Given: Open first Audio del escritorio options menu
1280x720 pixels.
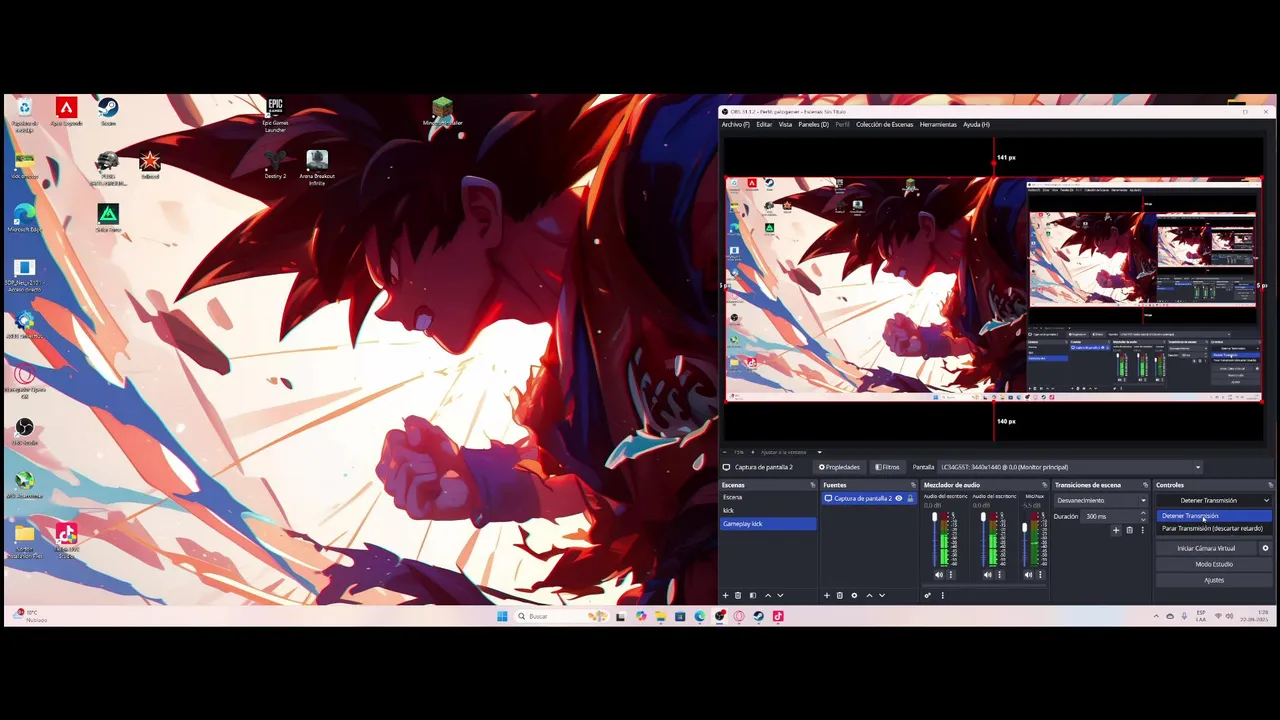Looking at the screenshot, I should pyautogui.click(x=951, y=575).
